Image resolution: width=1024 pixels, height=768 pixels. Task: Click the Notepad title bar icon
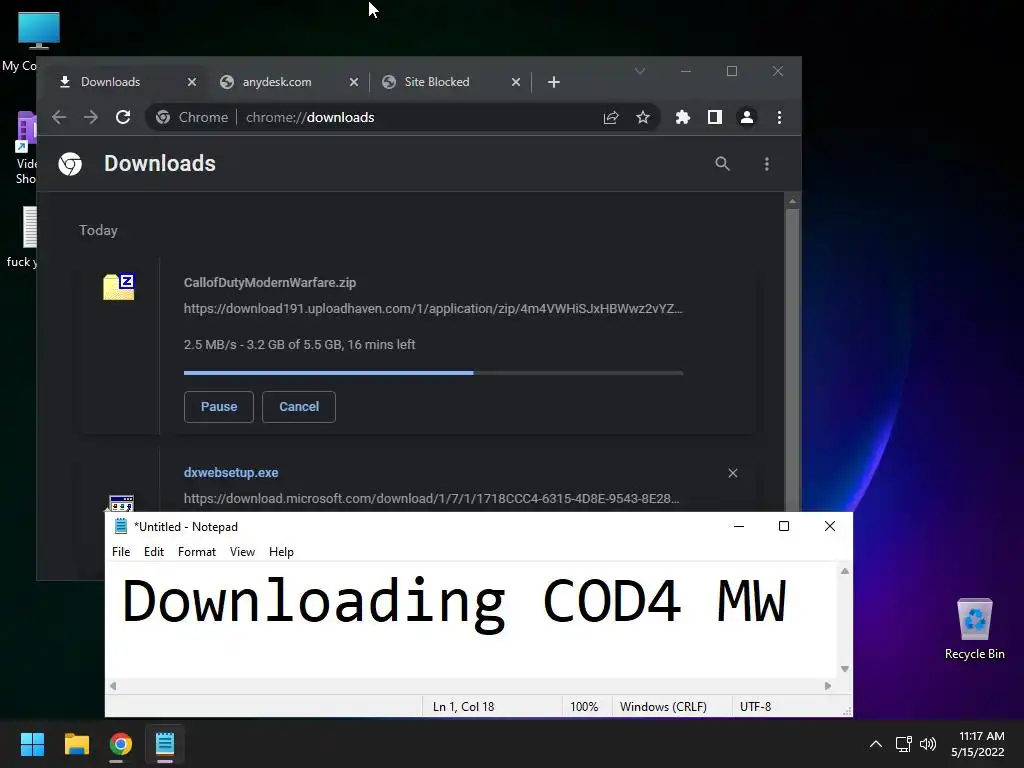(x=121, y=526)
